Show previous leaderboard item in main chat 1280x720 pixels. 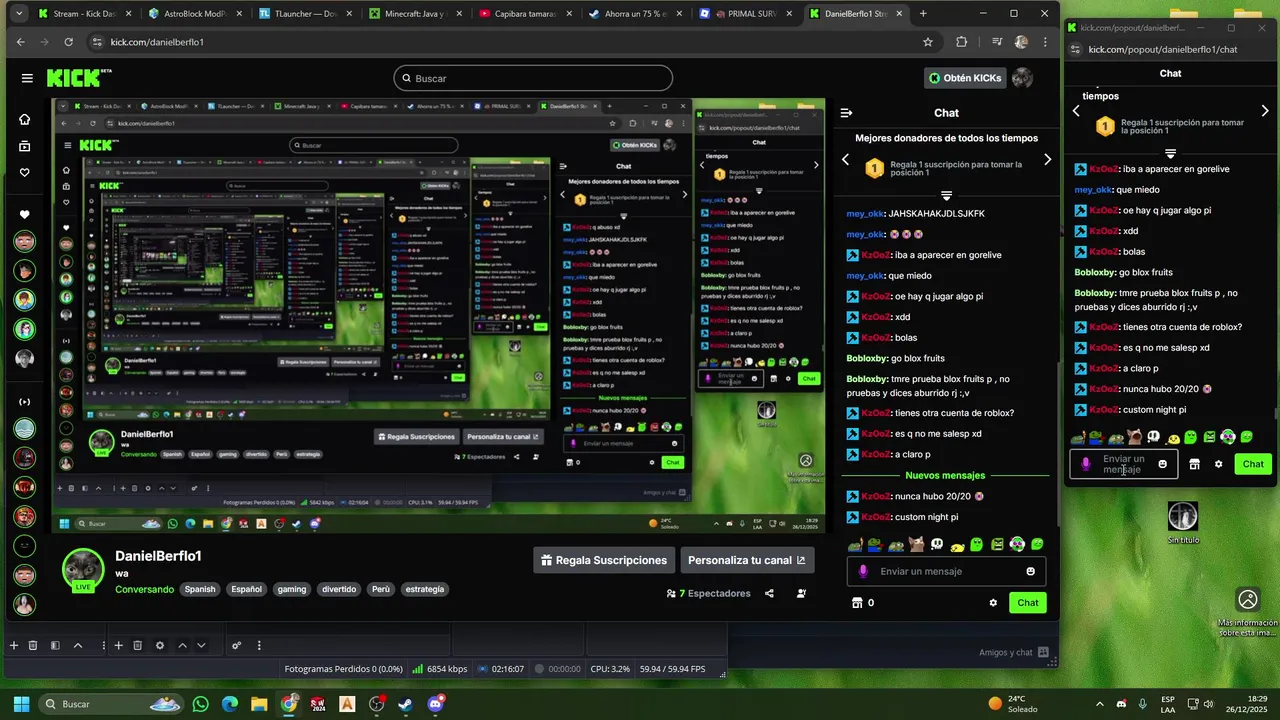point(845,160)
